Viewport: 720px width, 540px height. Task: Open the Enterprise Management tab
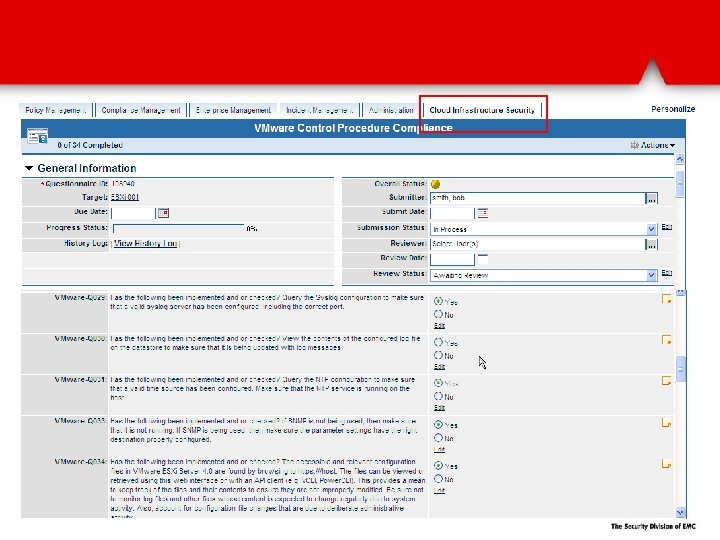click(233, 110)
